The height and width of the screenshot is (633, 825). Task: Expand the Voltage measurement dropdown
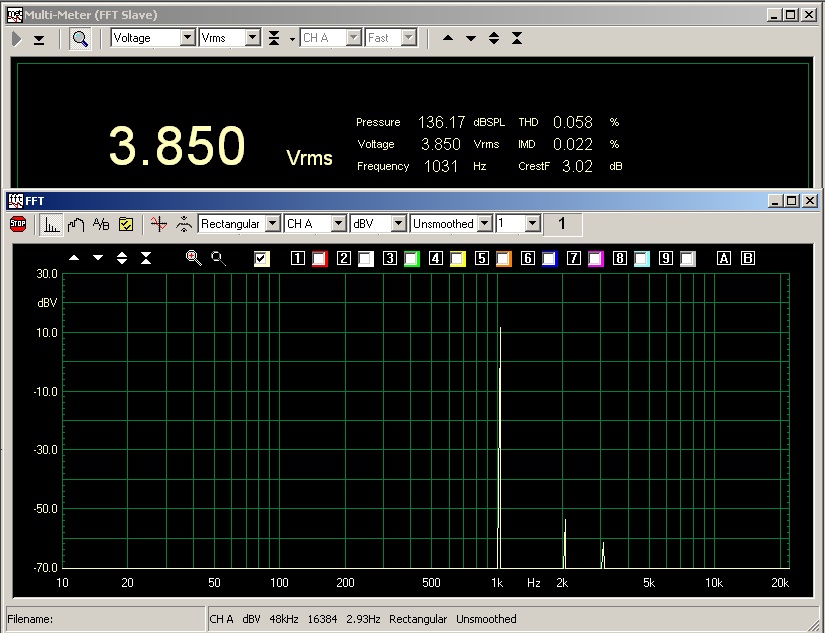click(x=187, y=38)
